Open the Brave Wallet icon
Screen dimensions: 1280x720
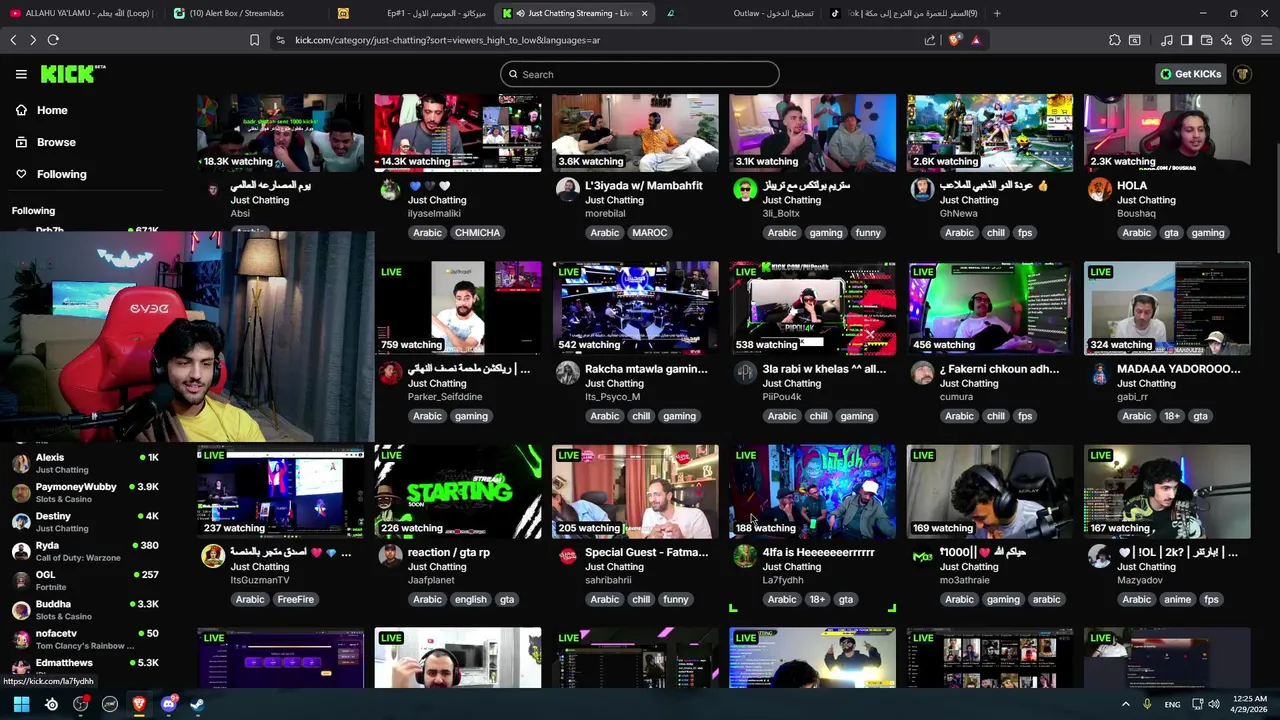(1206, 40)
